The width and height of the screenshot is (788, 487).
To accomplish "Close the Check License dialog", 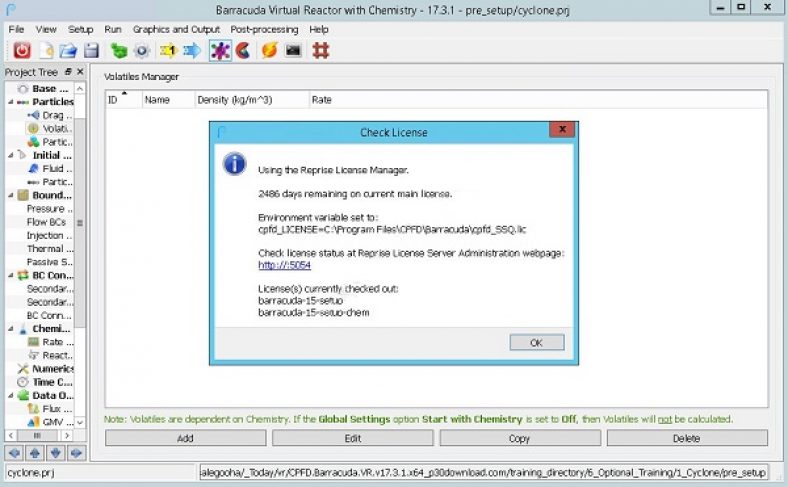I will click(562, 130).
